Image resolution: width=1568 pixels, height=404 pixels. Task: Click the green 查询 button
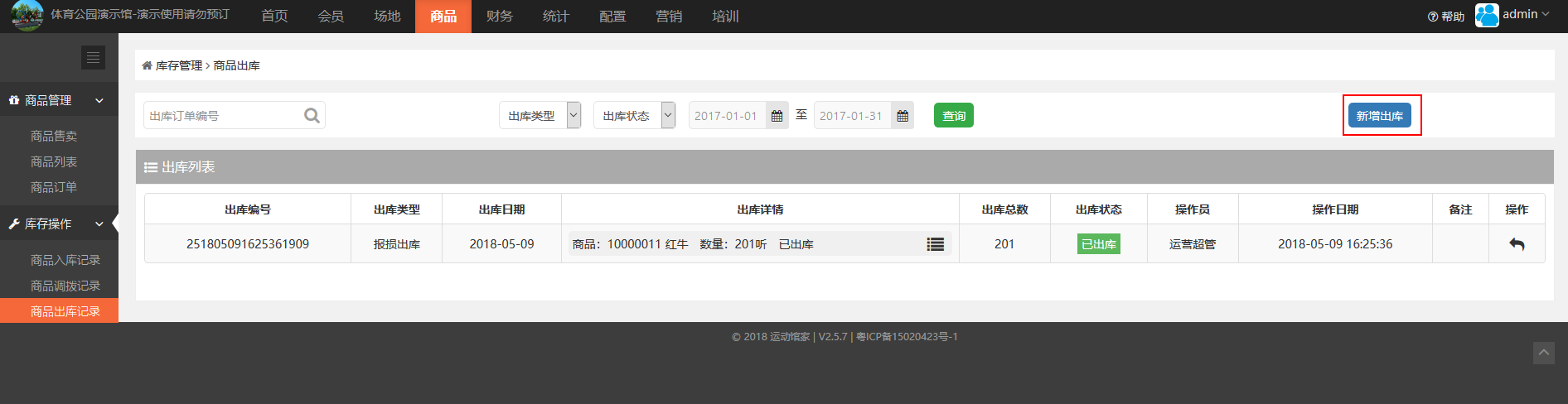953,116
